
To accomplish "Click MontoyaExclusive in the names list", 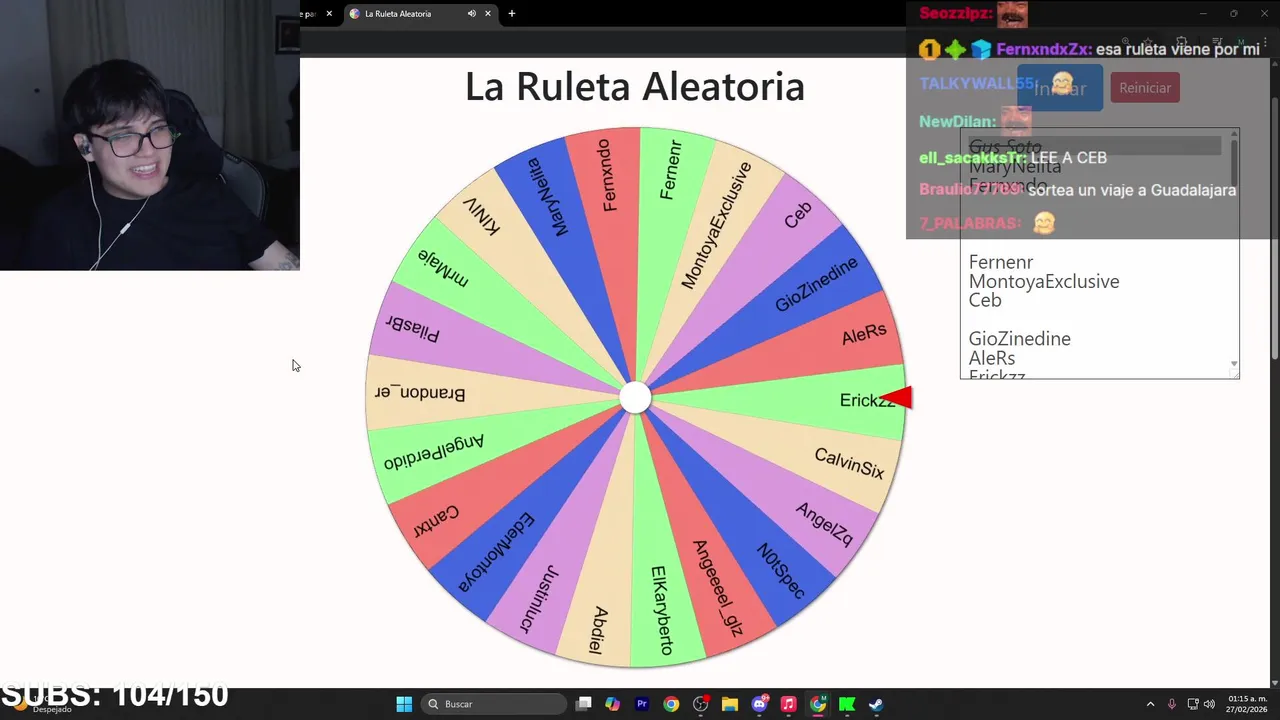I will [x=1044, y=282].
